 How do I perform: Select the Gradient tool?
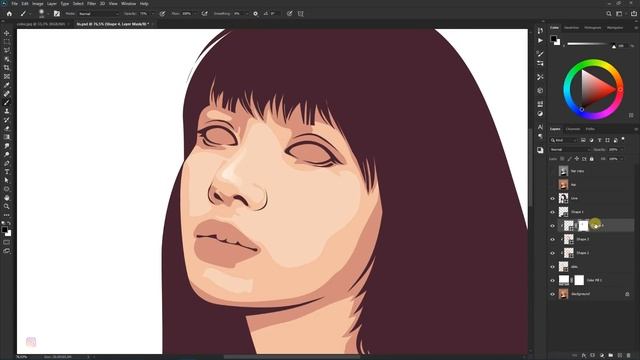click(7, 137)
